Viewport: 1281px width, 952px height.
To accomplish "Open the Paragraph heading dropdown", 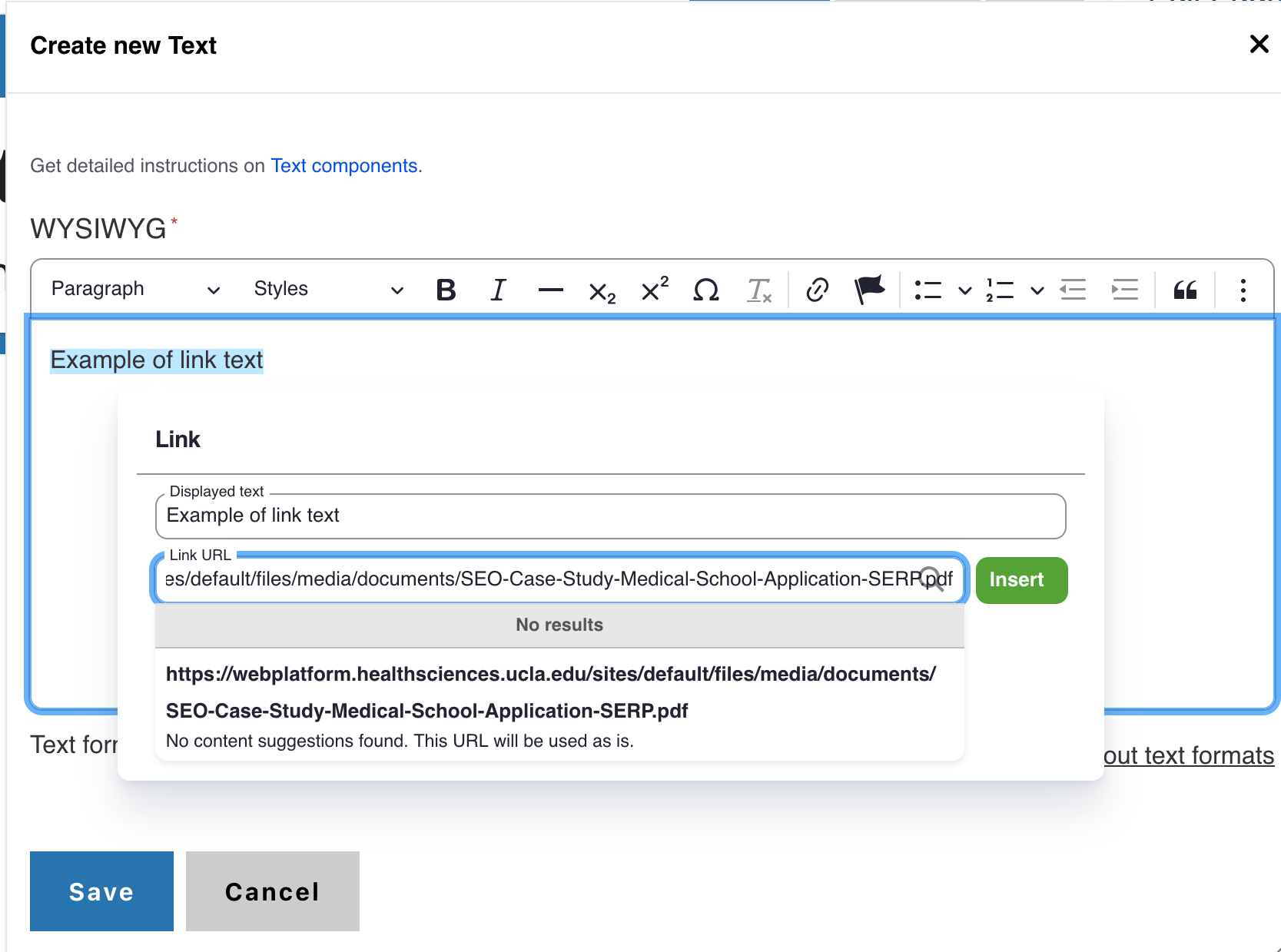I will tap(135, 290).
